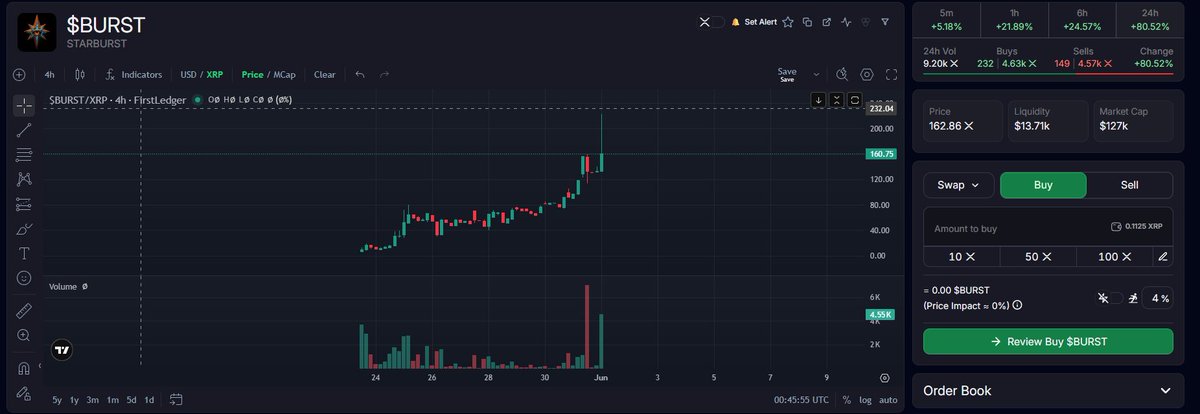This screenshot has height=414, width=1200.
Task: Click the Amount to buy input field
Action: tap(1047, 228)
